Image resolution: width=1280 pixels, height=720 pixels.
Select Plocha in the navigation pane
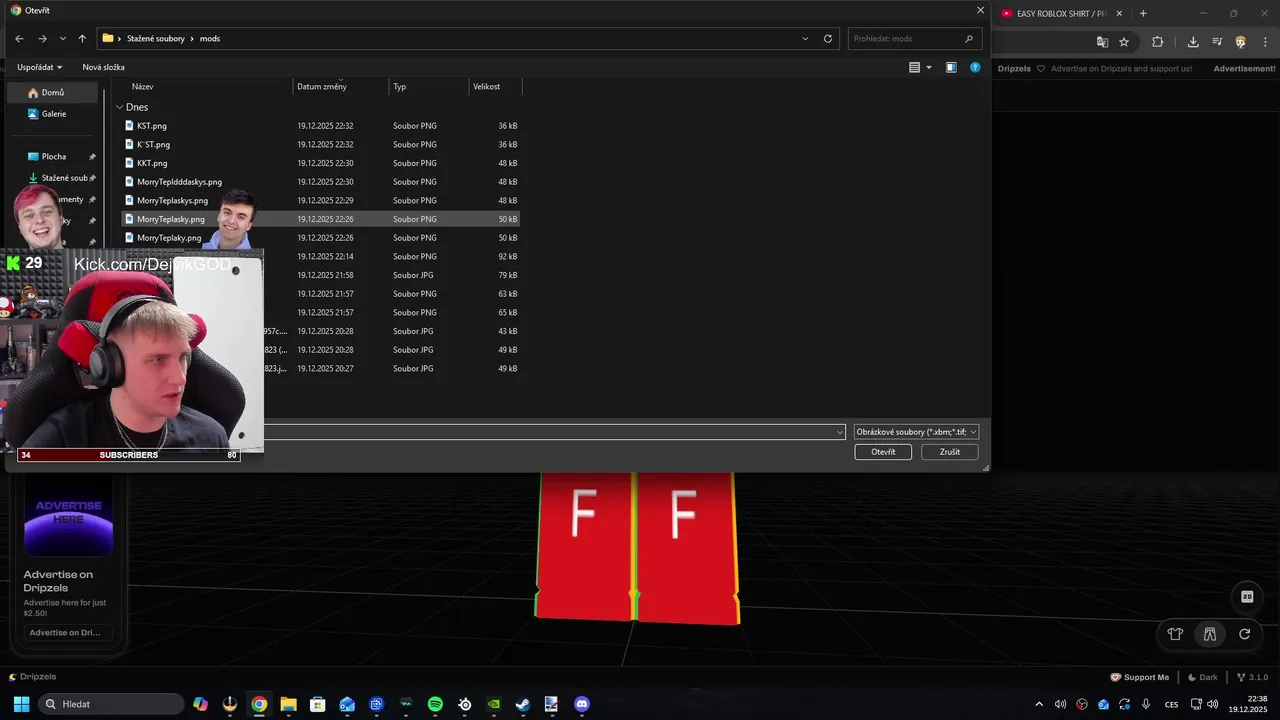pos(54,157)
